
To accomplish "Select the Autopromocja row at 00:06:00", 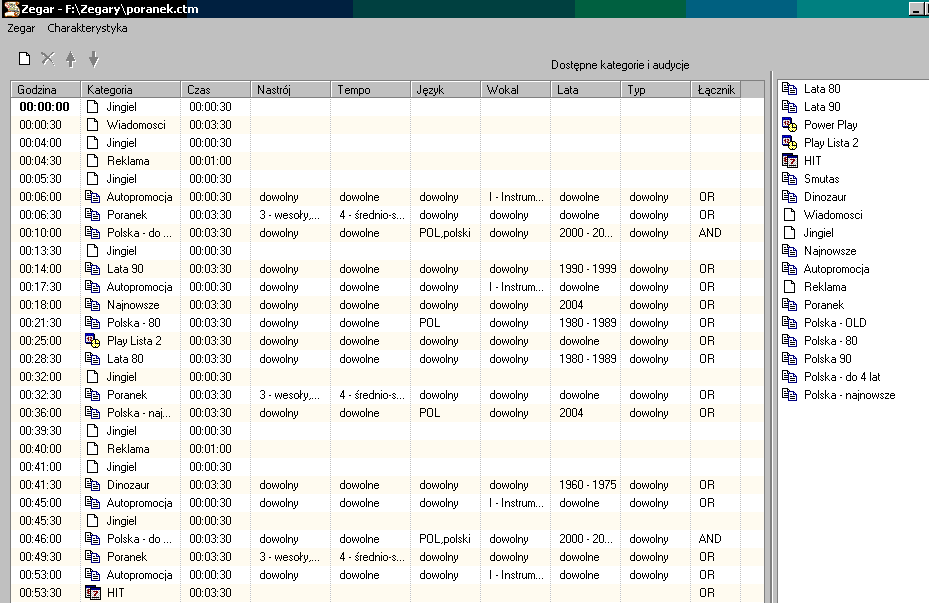I will point(387,197).
